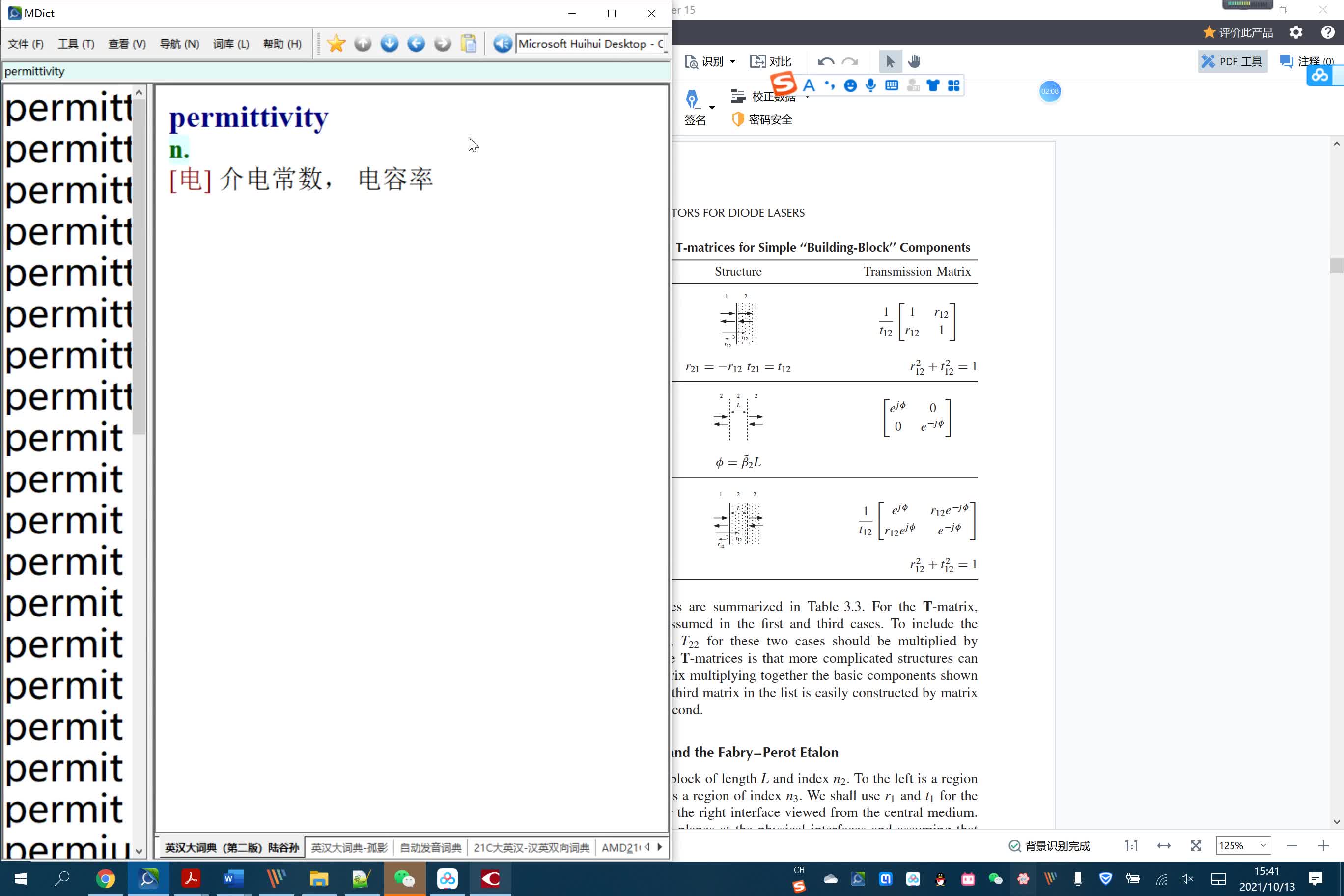This screenshot has width=1344, height=896.
Task: Click 对比 compare button in PDF editor
Action: (x=770, y=61)
